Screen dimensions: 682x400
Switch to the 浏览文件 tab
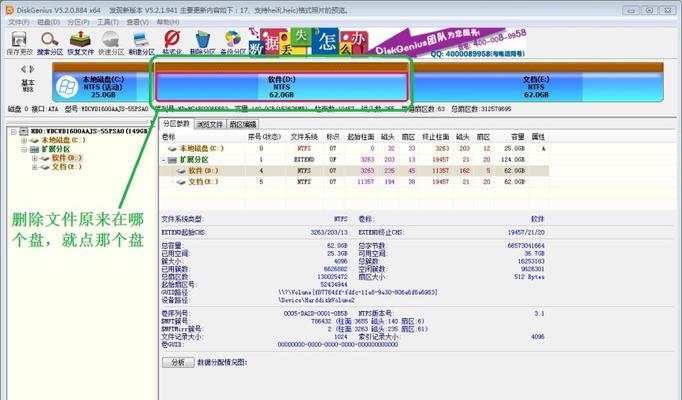point(210,124)
